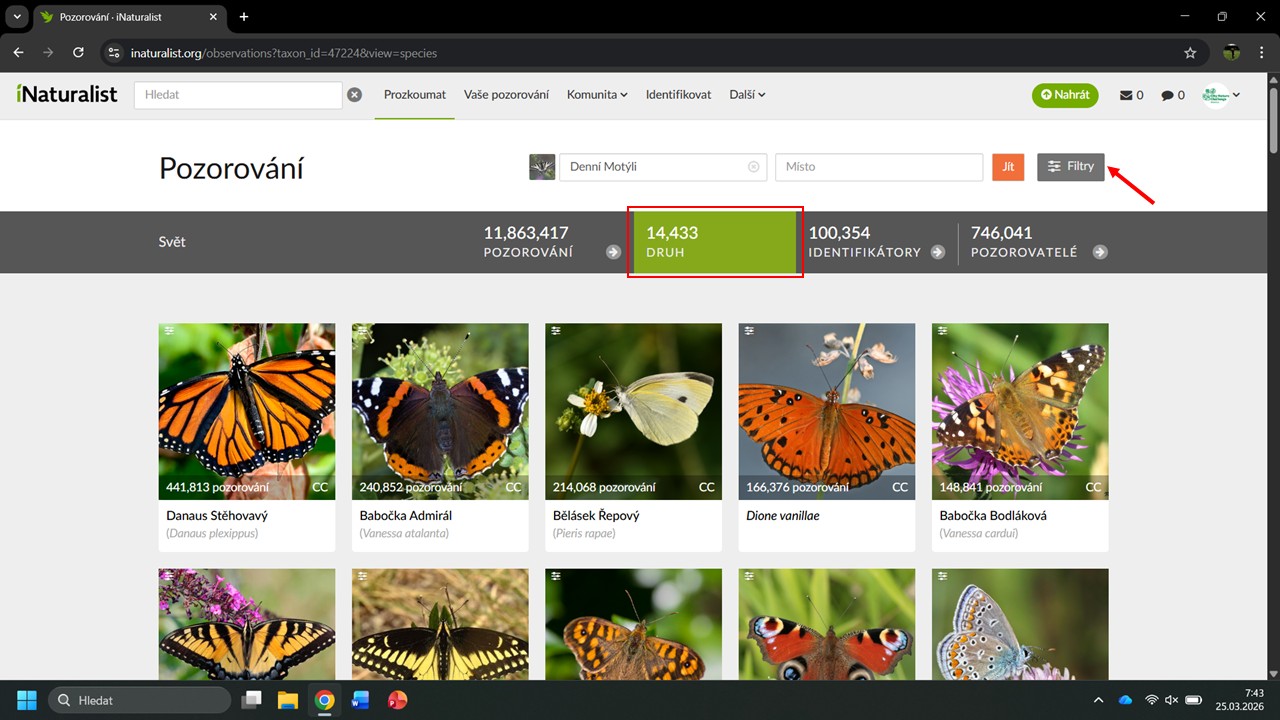Expand the Další dropdown menu
The height and width of the screenshot is (720, 1280).
pos(747,95)
